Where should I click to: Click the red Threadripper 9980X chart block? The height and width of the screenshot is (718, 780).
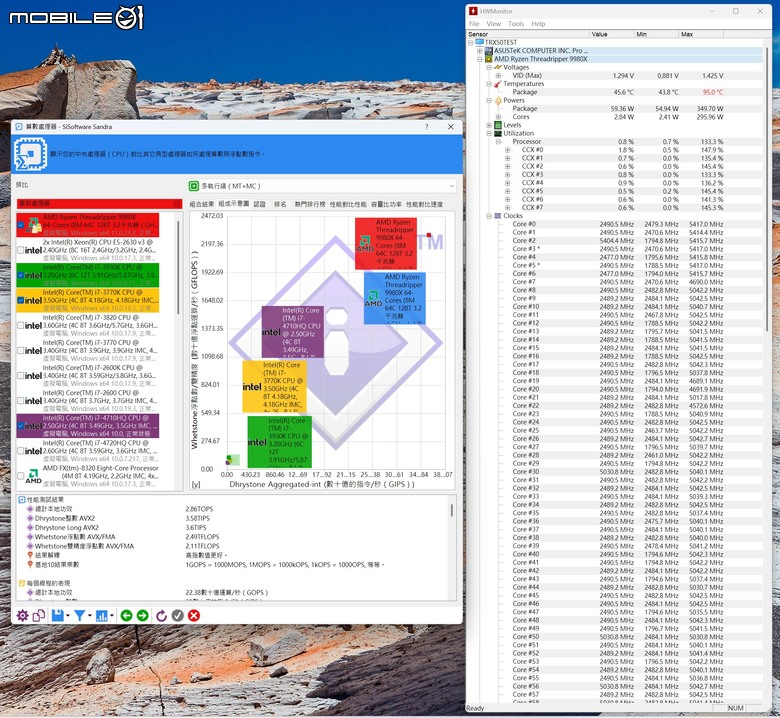(x=386, y=244)
